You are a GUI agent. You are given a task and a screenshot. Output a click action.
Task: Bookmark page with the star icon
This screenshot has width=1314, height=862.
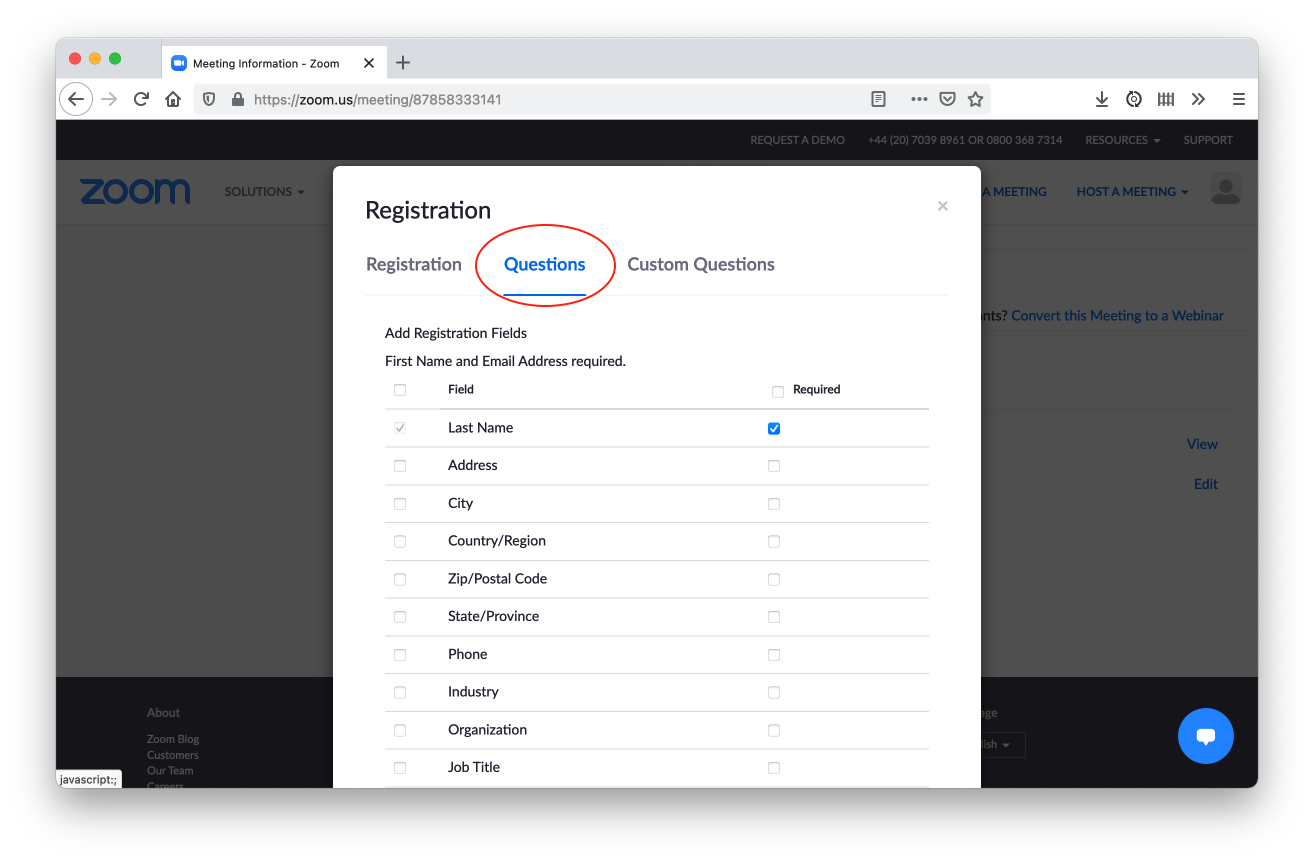coord(975,99)
